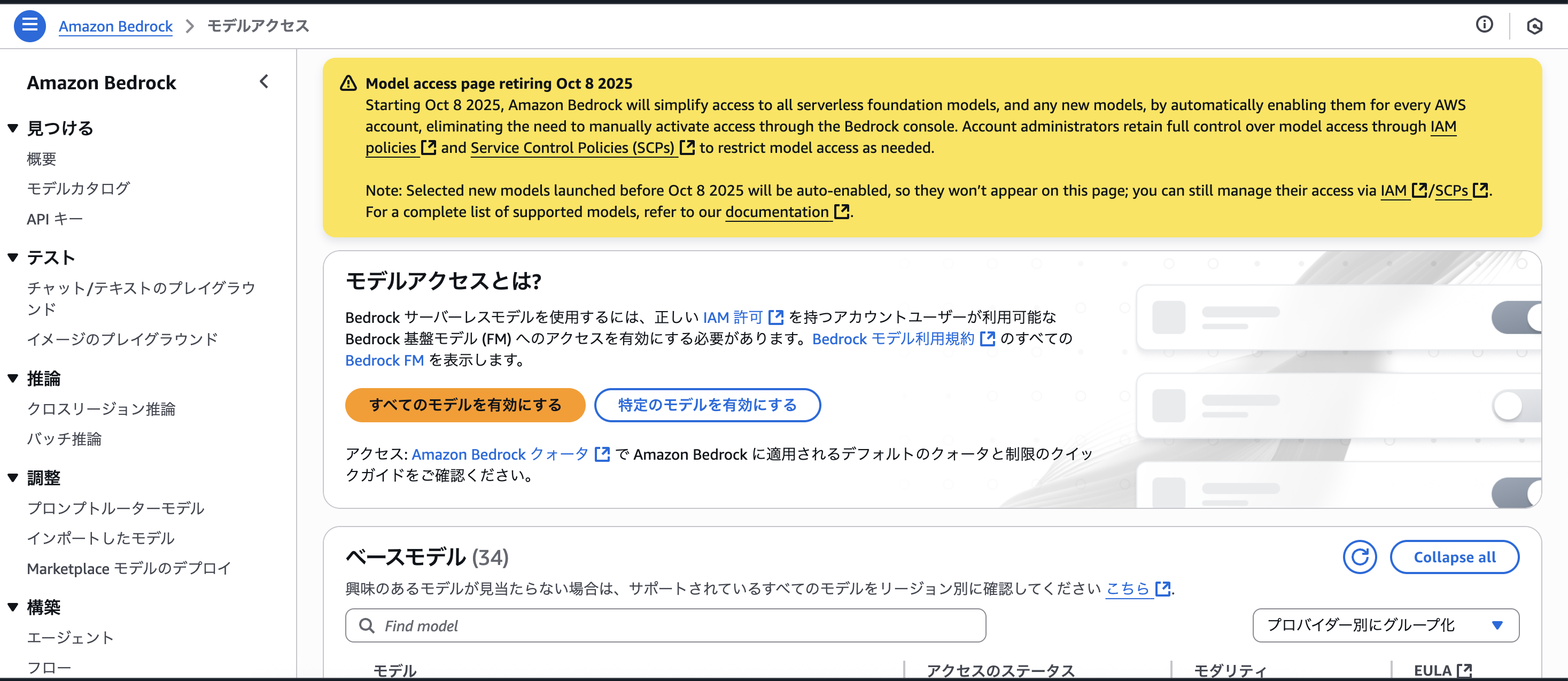Collapse the 推論 sidebar section
The height and width of the screenshot is (681, 1568).
click(13, 378)
